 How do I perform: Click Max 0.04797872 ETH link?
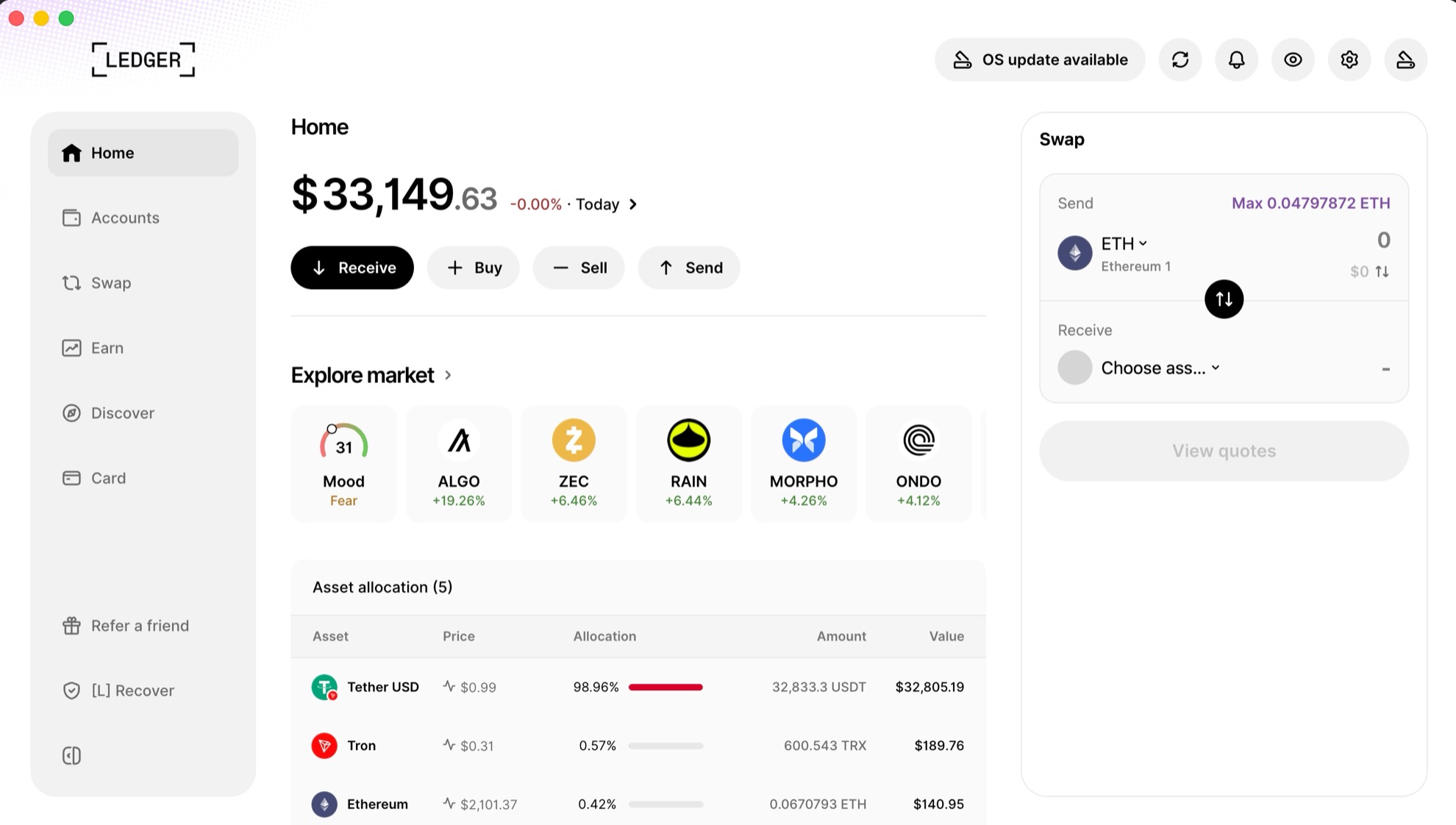click(1310, 203)
